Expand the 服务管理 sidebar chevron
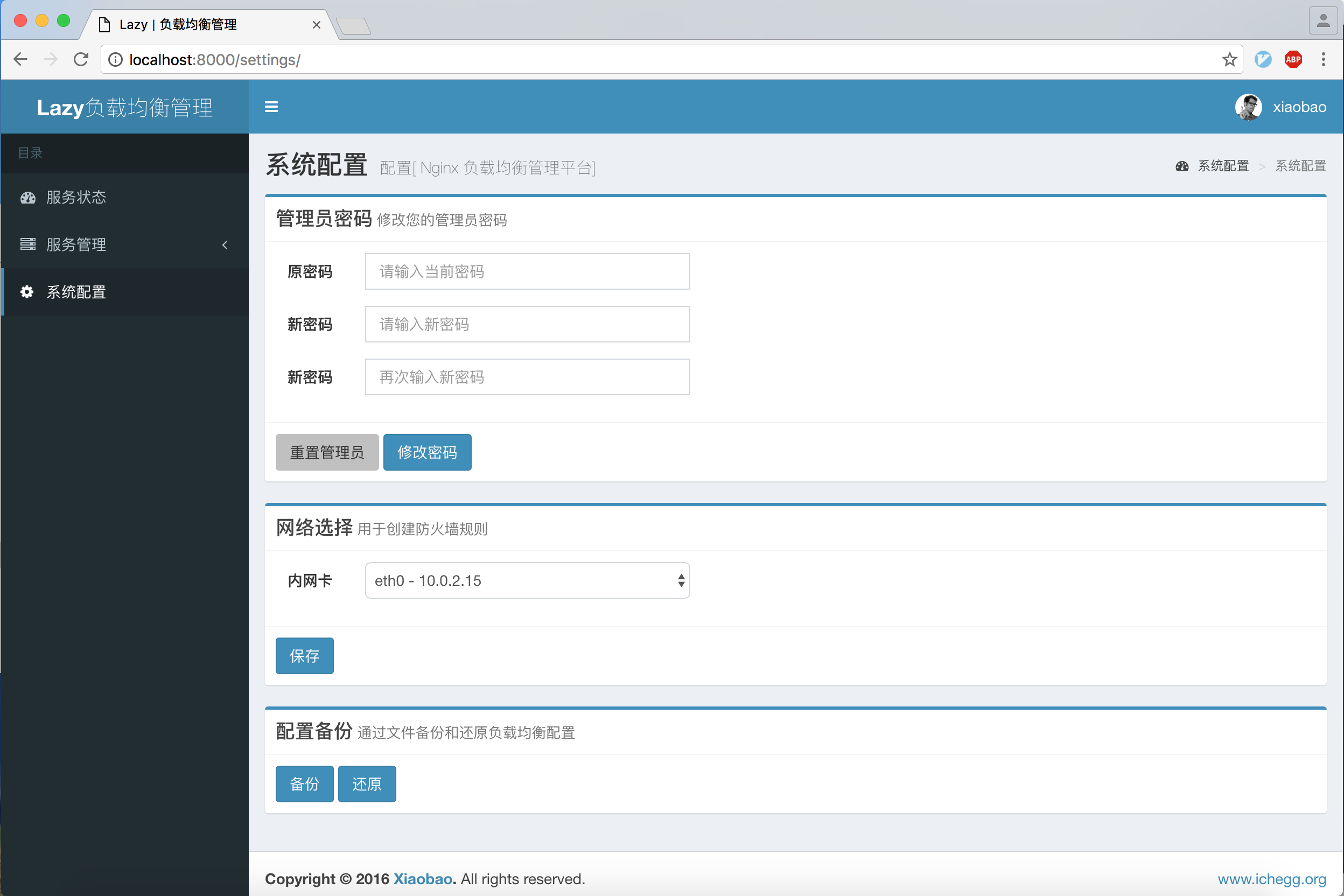This screenshot has width=1344, height=896. tap(225, 244)
